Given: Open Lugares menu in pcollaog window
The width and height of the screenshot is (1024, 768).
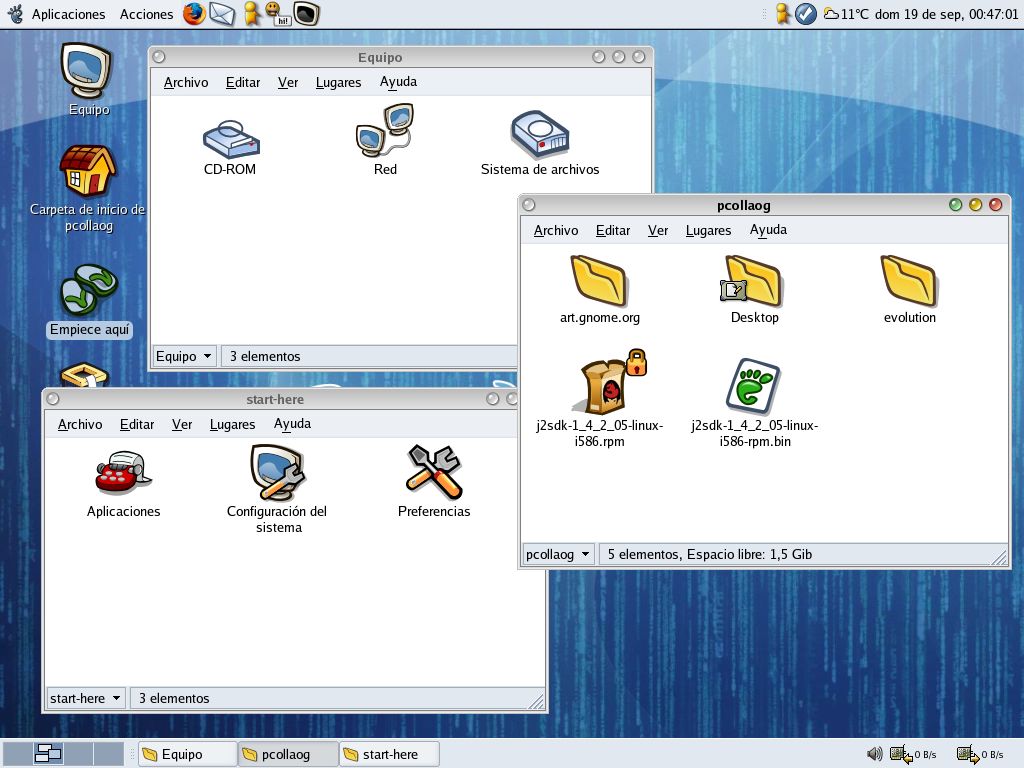Looking at the screenshot, I should [708, 230].
